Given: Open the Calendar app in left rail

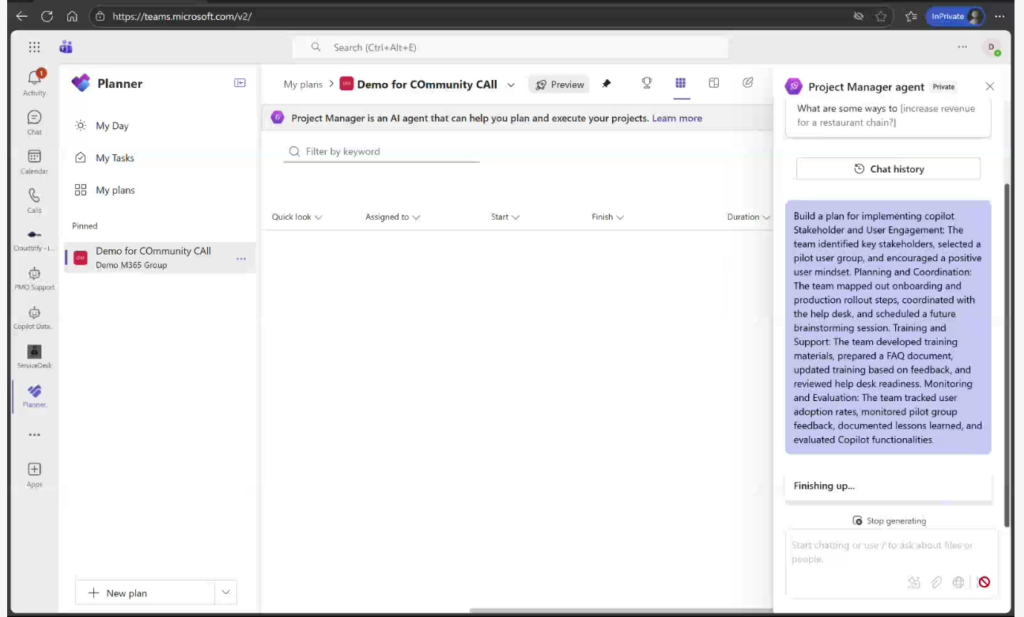Looking at the screenshot, I should tap(34, 160).
